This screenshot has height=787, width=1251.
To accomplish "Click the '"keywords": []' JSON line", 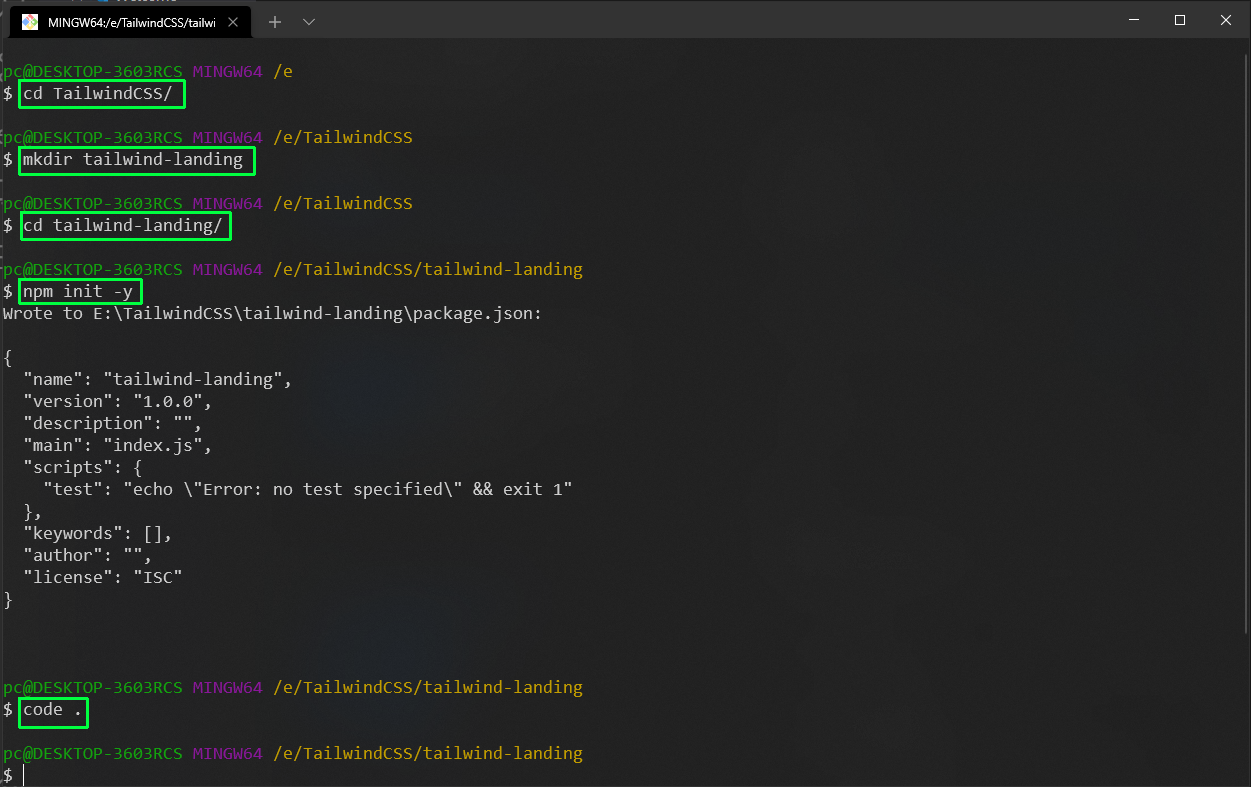I will [98, 534].
